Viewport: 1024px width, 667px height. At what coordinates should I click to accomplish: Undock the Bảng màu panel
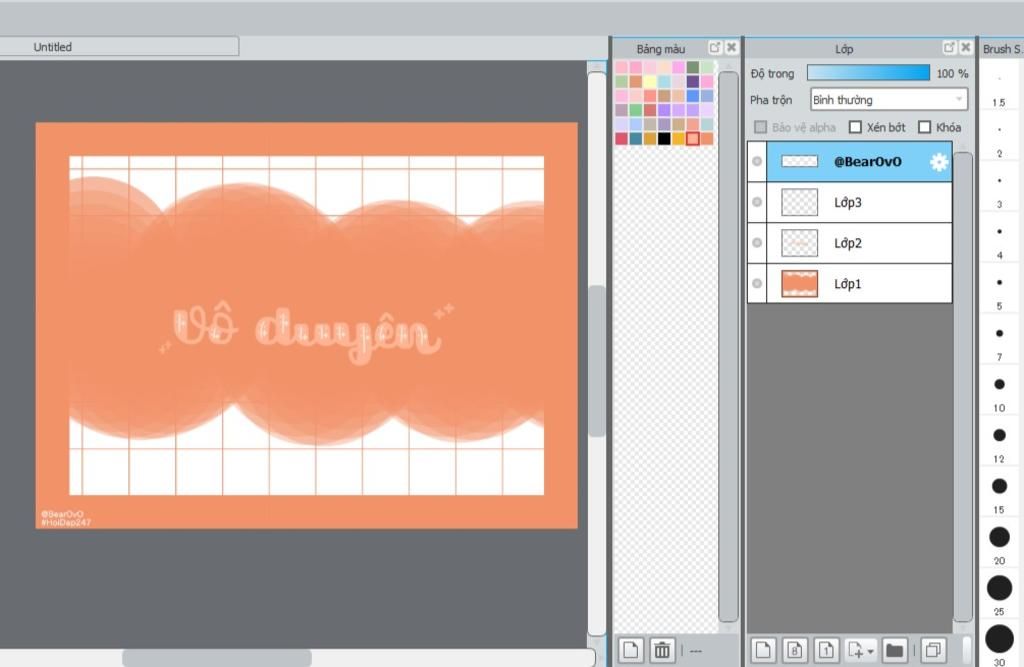(714, 48)
